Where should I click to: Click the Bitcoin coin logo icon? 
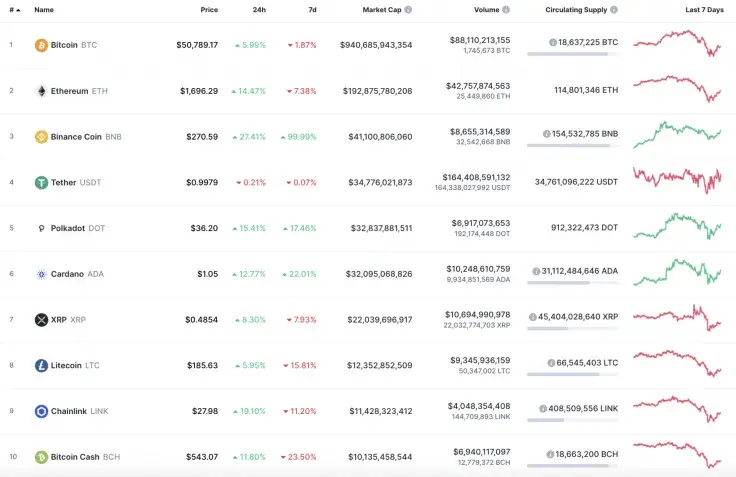(41, 45)
